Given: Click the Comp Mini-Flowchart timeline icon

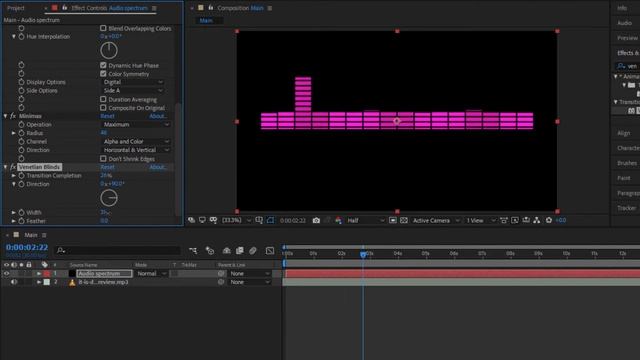Looking at the screenshot, I should tap(193, 251).
